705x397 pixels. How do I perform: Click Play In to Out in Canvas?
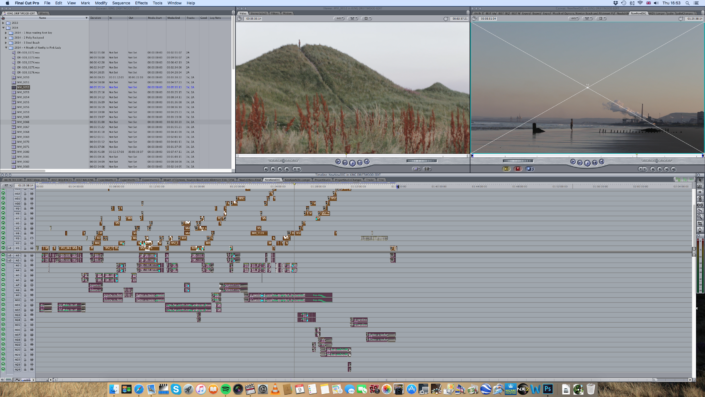point(580,162)
